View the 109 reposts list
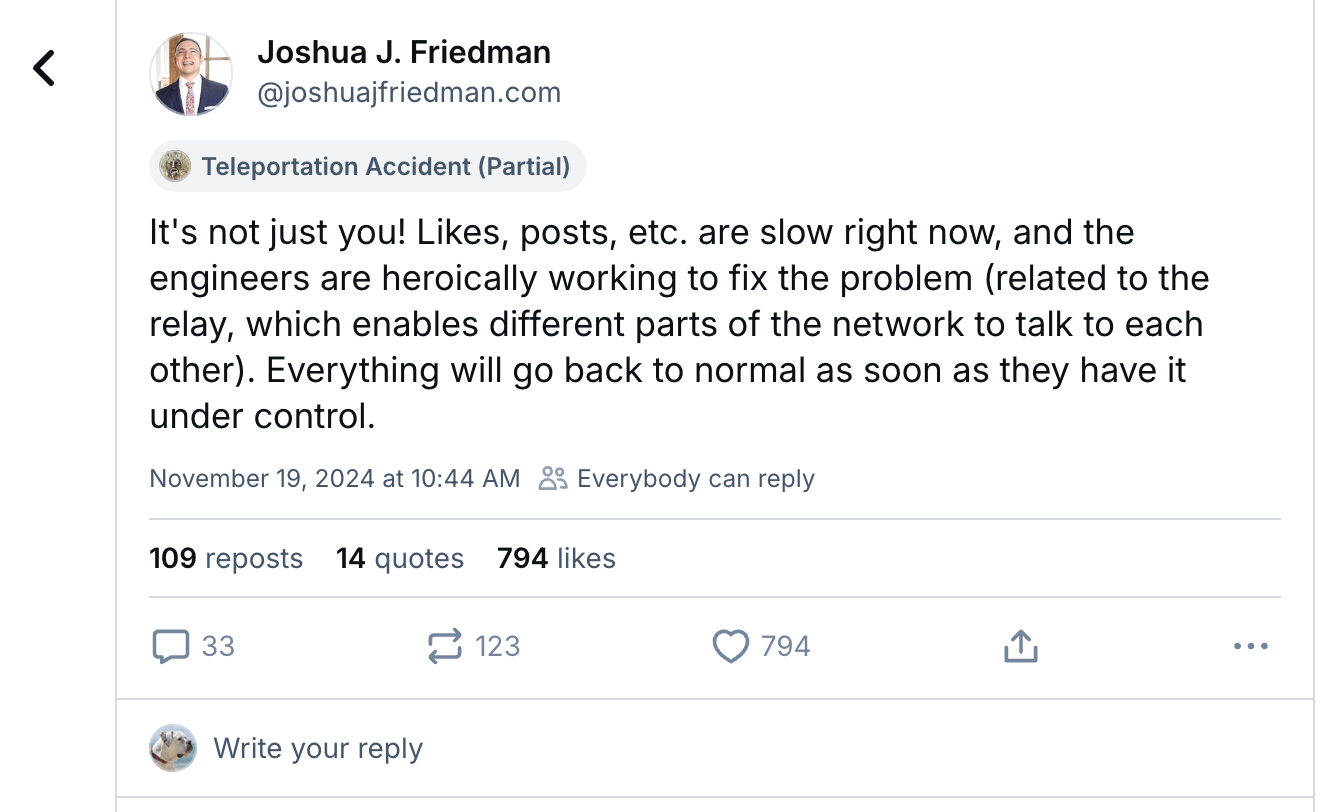 coord(226,558)
